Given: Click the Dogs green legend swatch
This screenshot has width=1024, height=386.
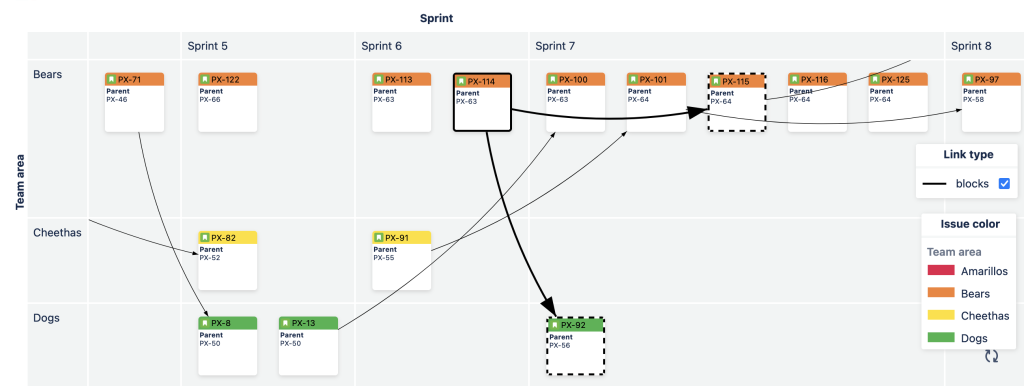Looking at the screenshot, I should point(940,338).
